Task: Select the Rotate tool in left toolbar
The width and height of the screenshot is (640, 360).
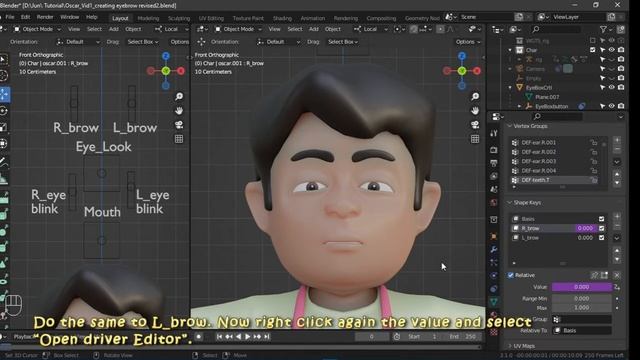Action: (4, 111)
